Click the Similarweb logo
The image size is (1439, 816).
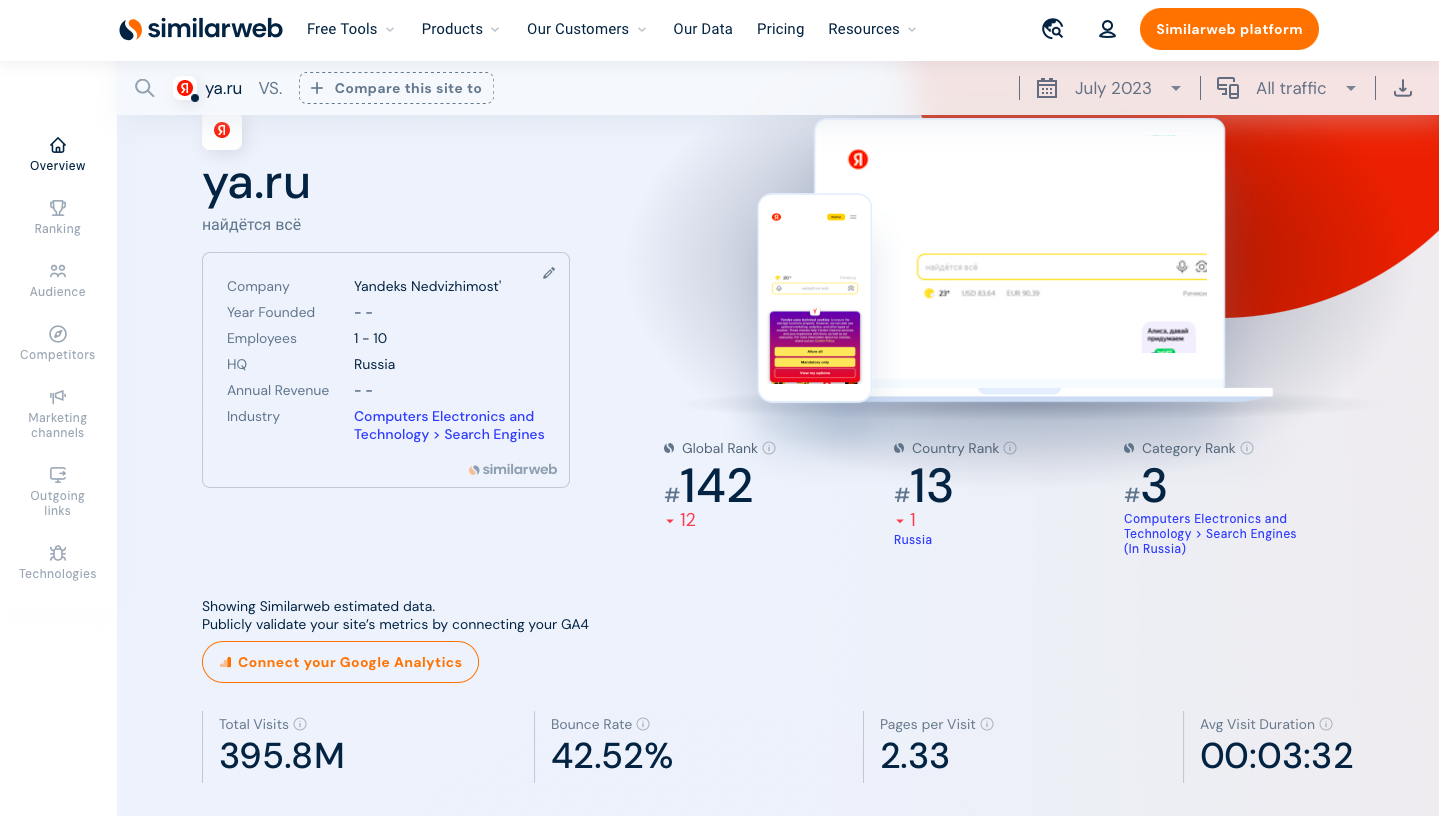(x=201, y=29)
